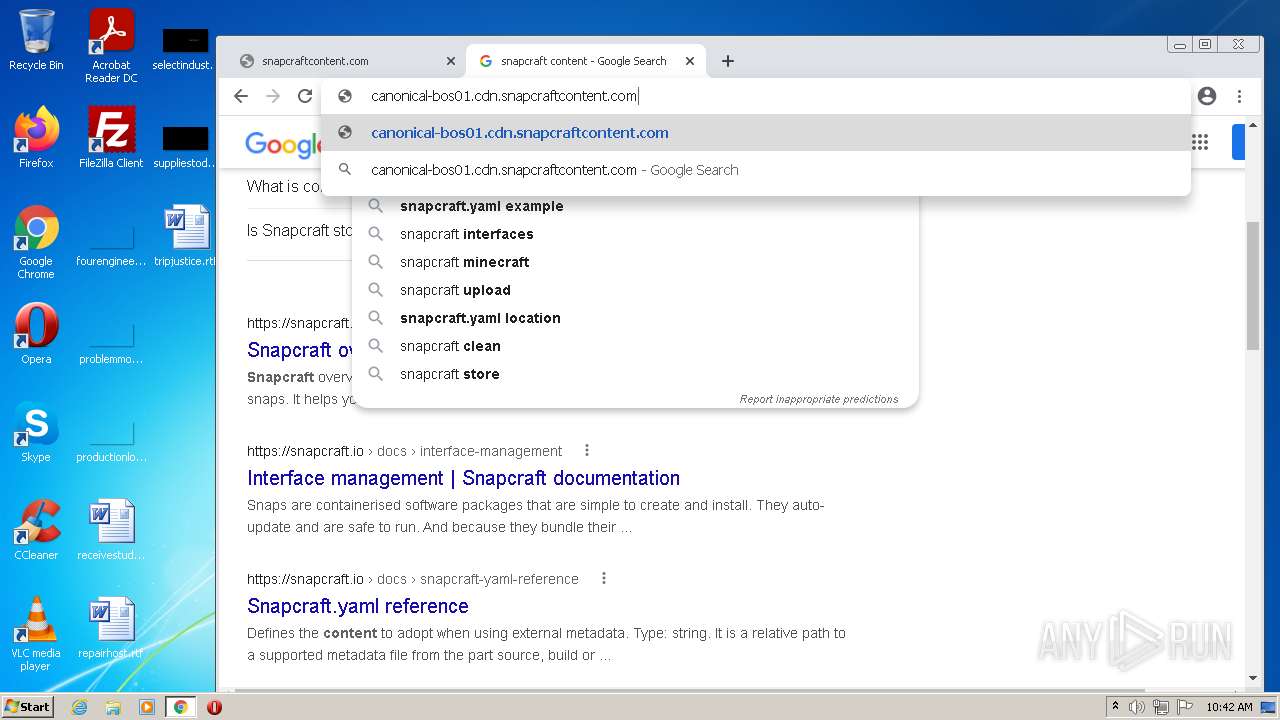Open the Chrome profile avatar
Screen dimensions: 1280x720
(1207, 96)
